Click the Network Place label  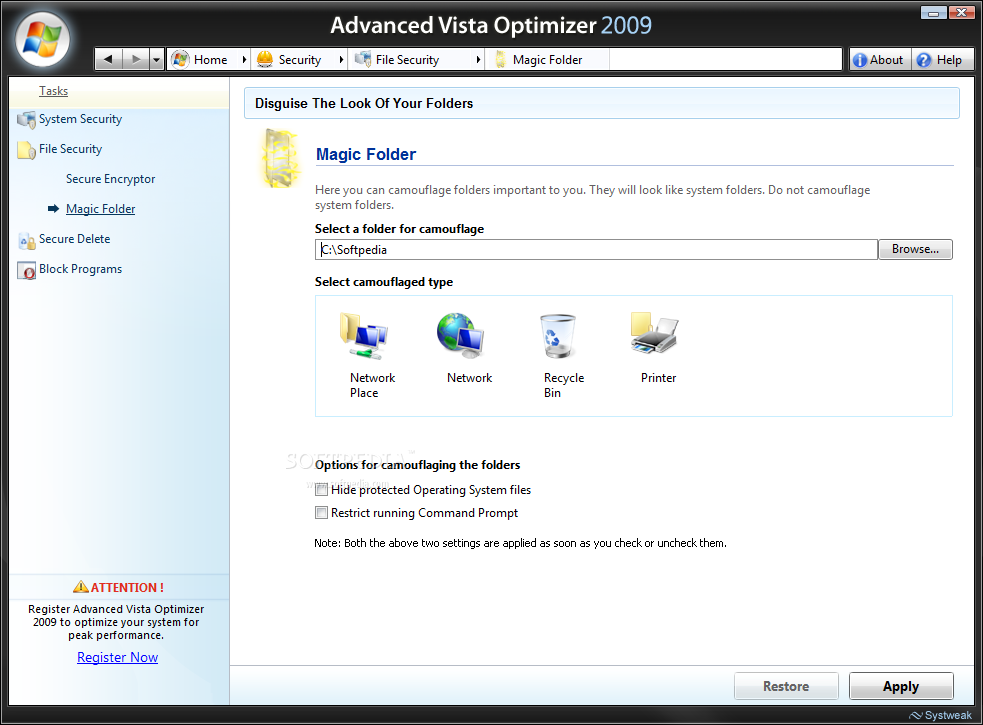tap(372, 385)
